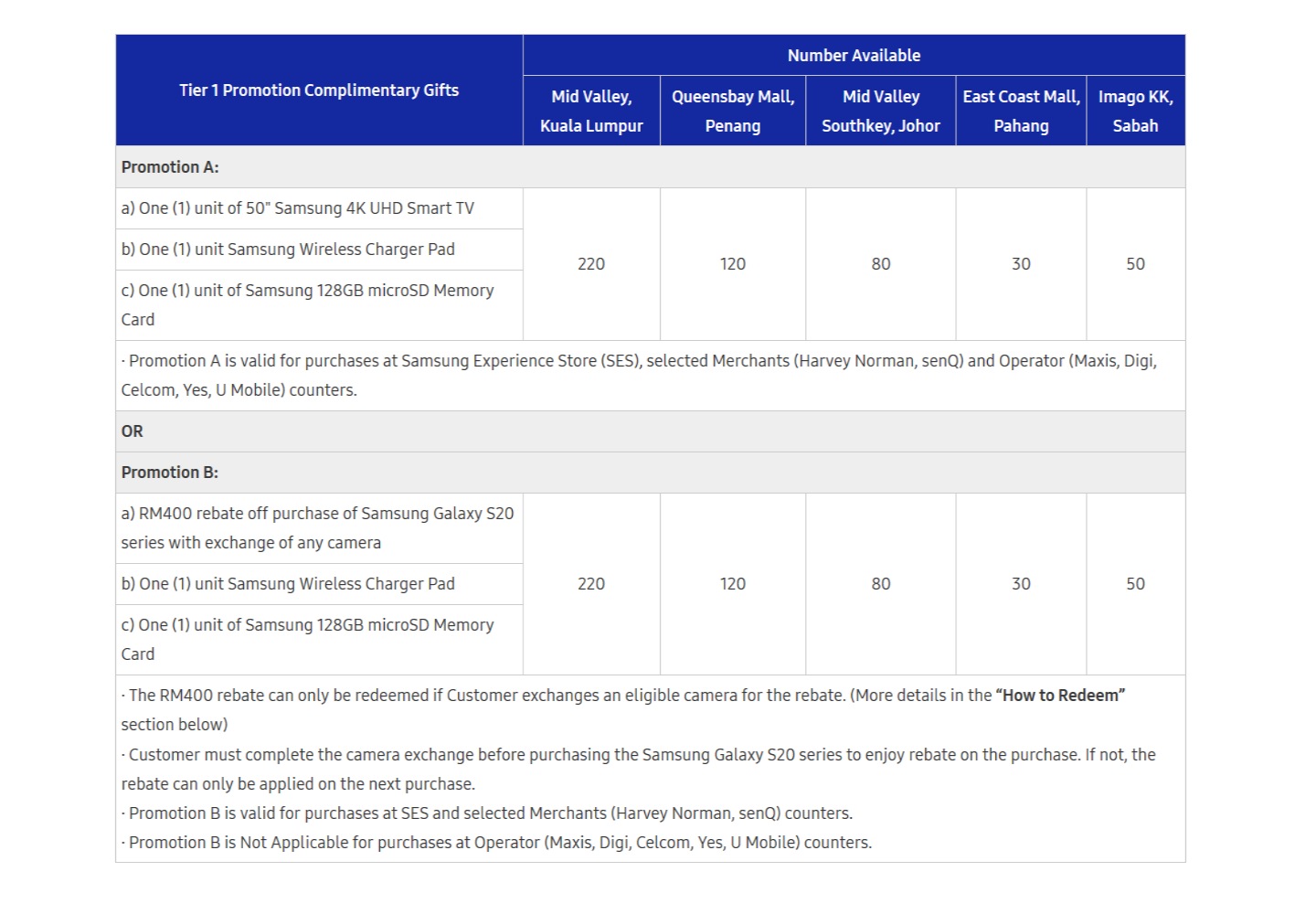The width and height of the screenshot is (1316, 914).
Task: Click Promotion B value 120 for Penang
Action: coord(733,584)
